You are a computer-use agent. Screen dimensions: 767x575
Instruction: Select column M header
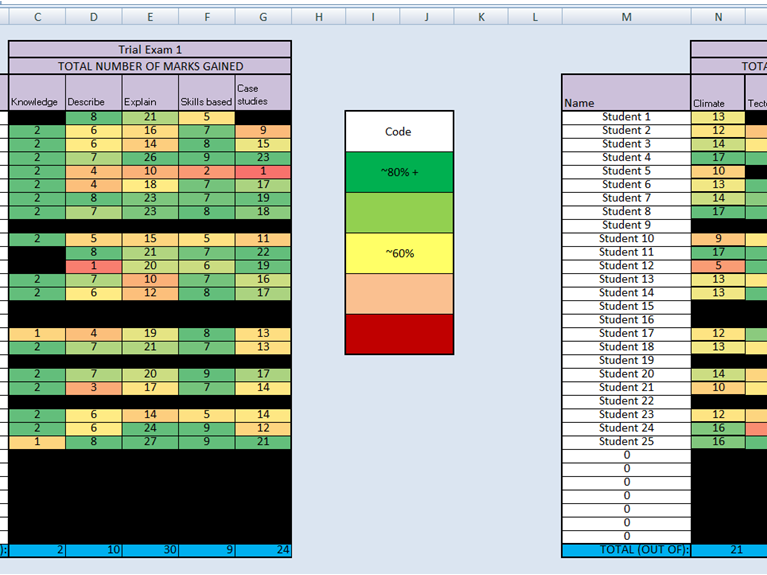pos(626,17)
